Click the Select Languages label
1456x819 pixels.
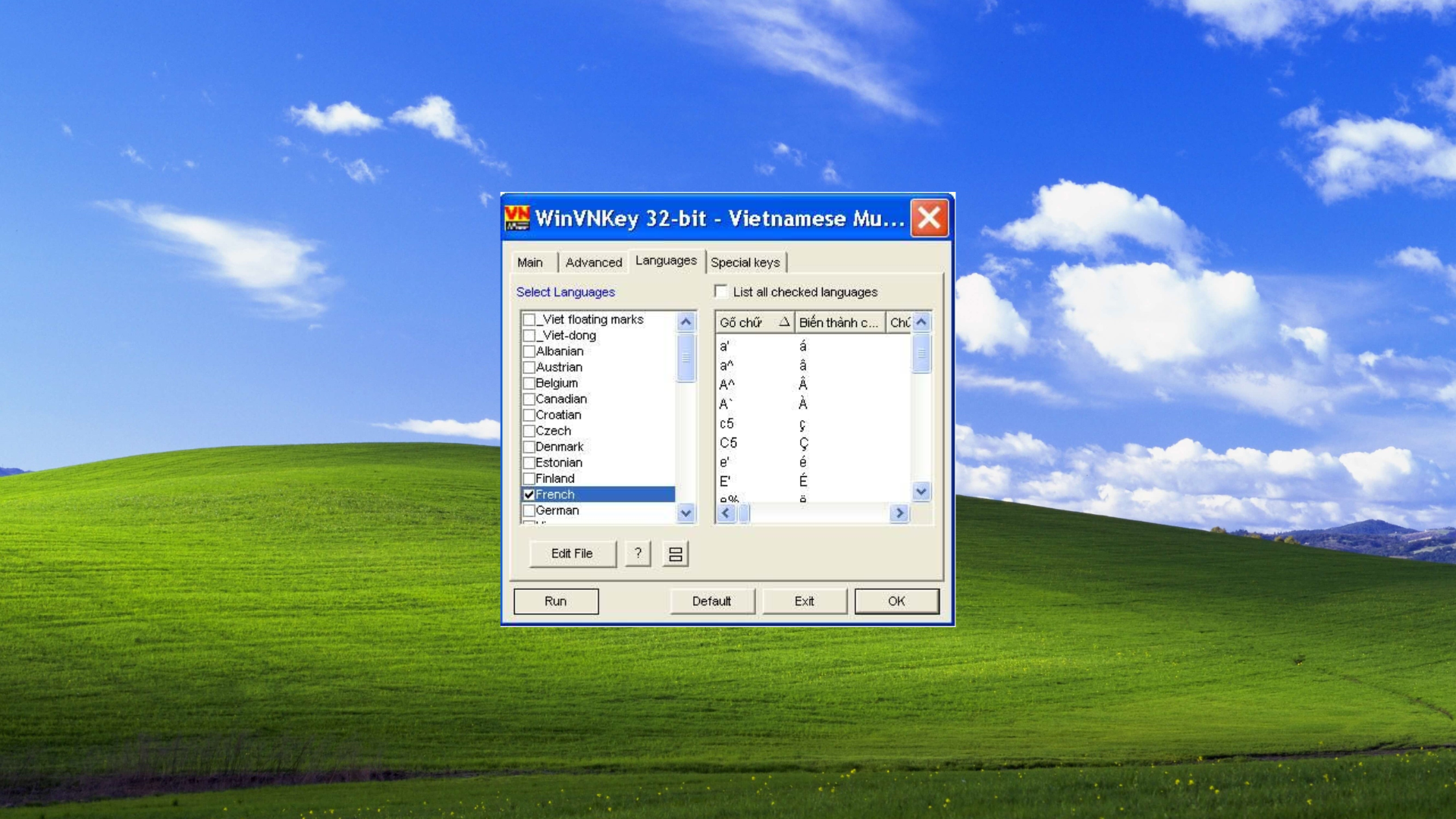[566, 292]
